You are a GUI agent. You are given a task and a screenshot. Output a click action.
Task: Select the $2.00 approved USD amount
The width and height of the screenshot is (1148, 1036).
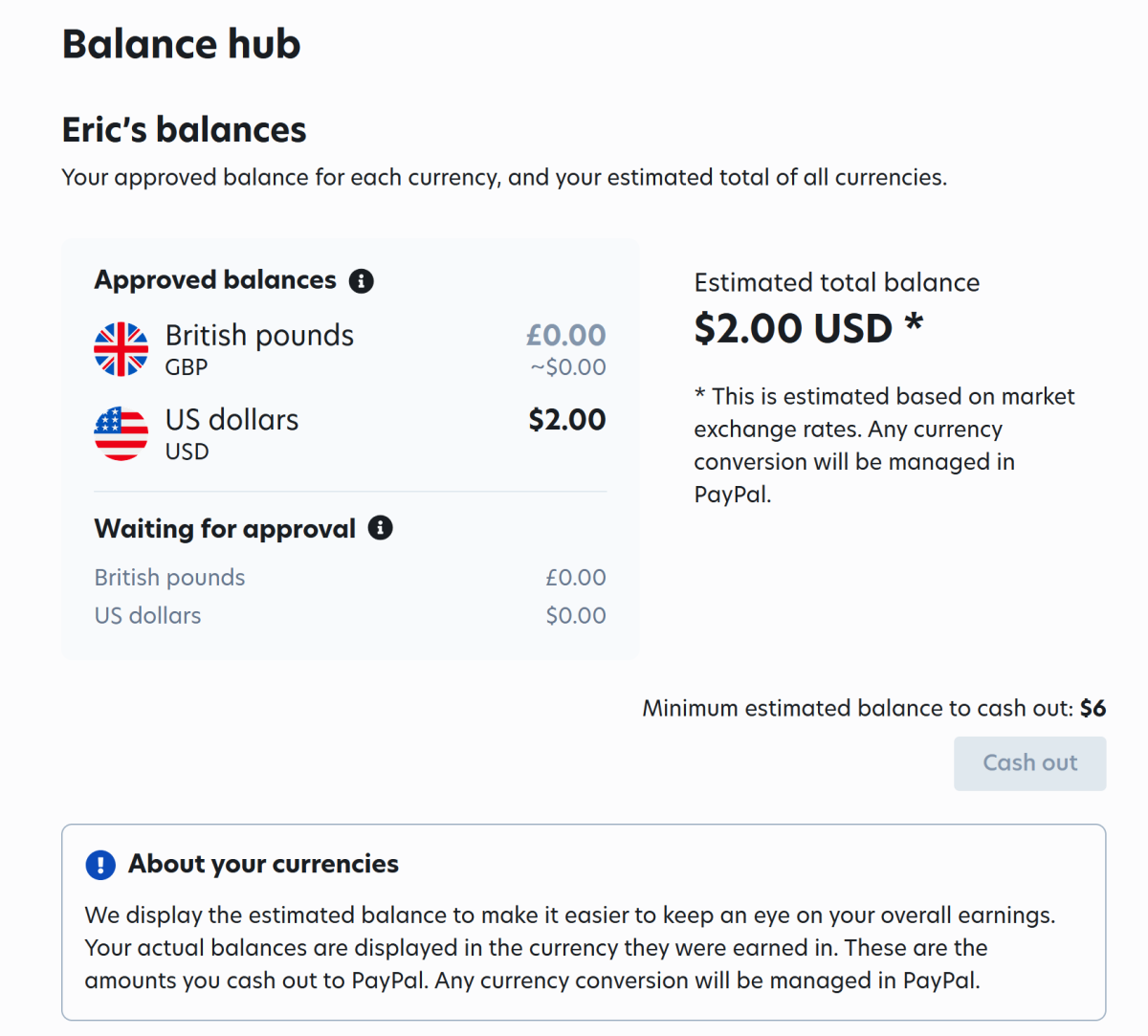pyautogui.click(x=566, y=419)
